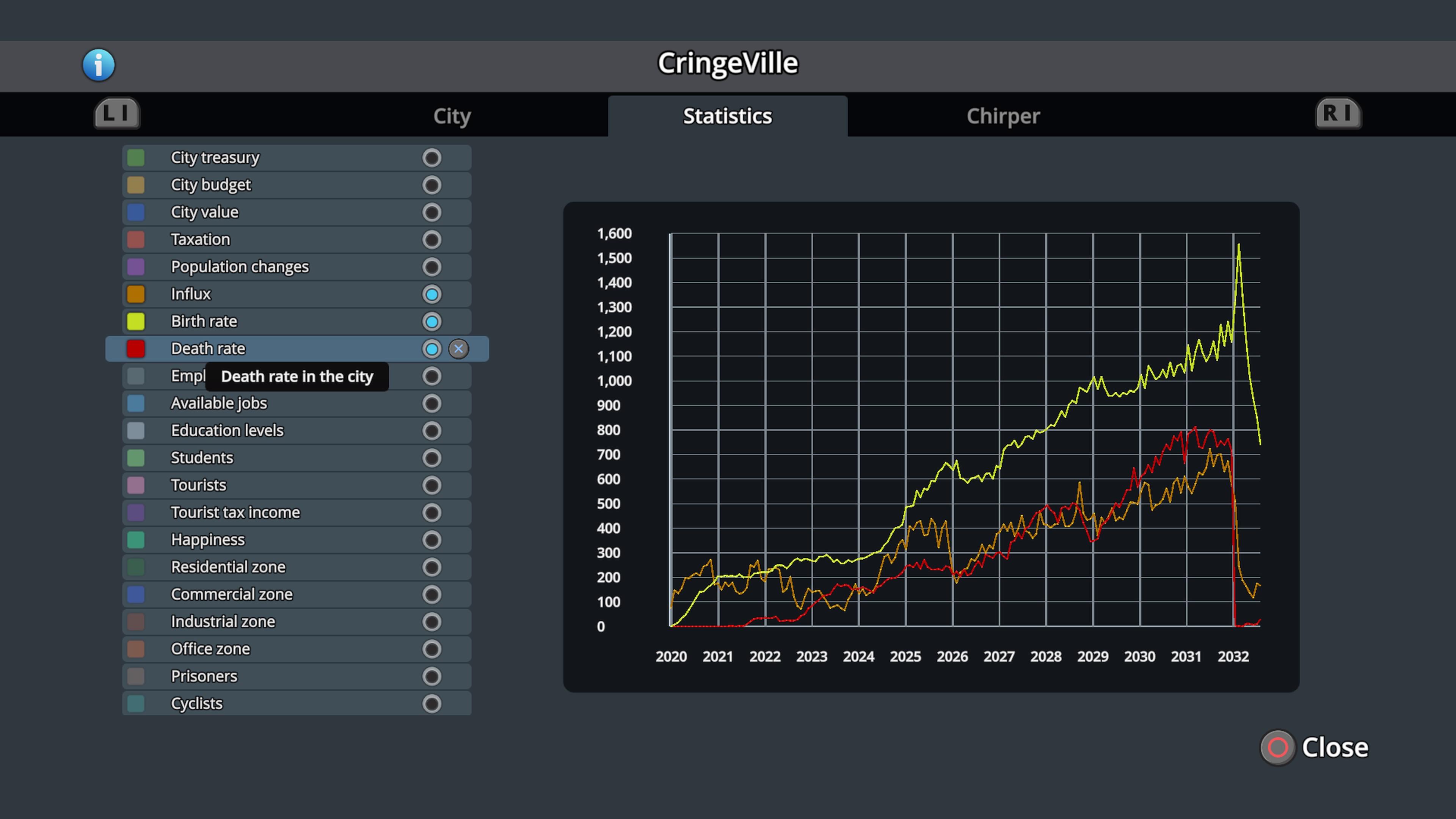Disable the Influx graph radio

431,294
